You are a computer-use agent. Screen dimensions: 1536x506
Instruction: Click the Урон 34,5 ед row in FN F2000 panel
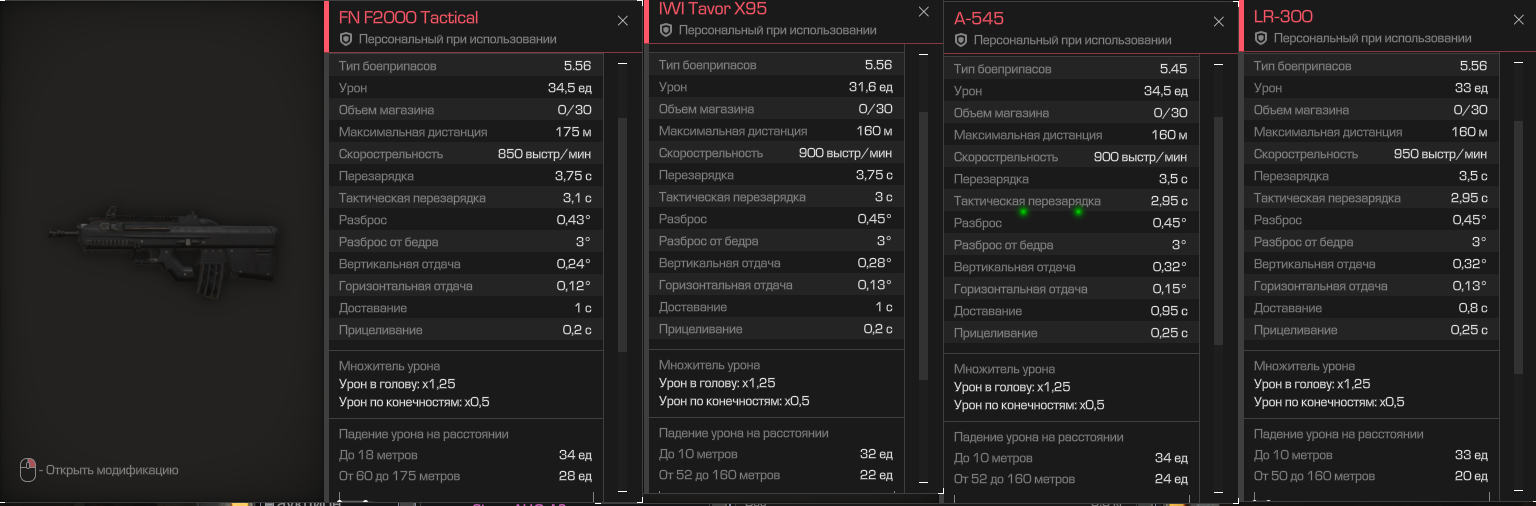coord(465,88)
